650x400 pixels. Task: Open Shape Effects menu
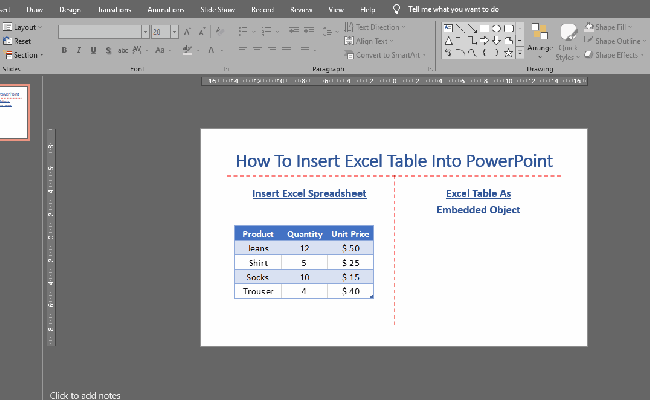pyautogui.click(x=614, y=55)
